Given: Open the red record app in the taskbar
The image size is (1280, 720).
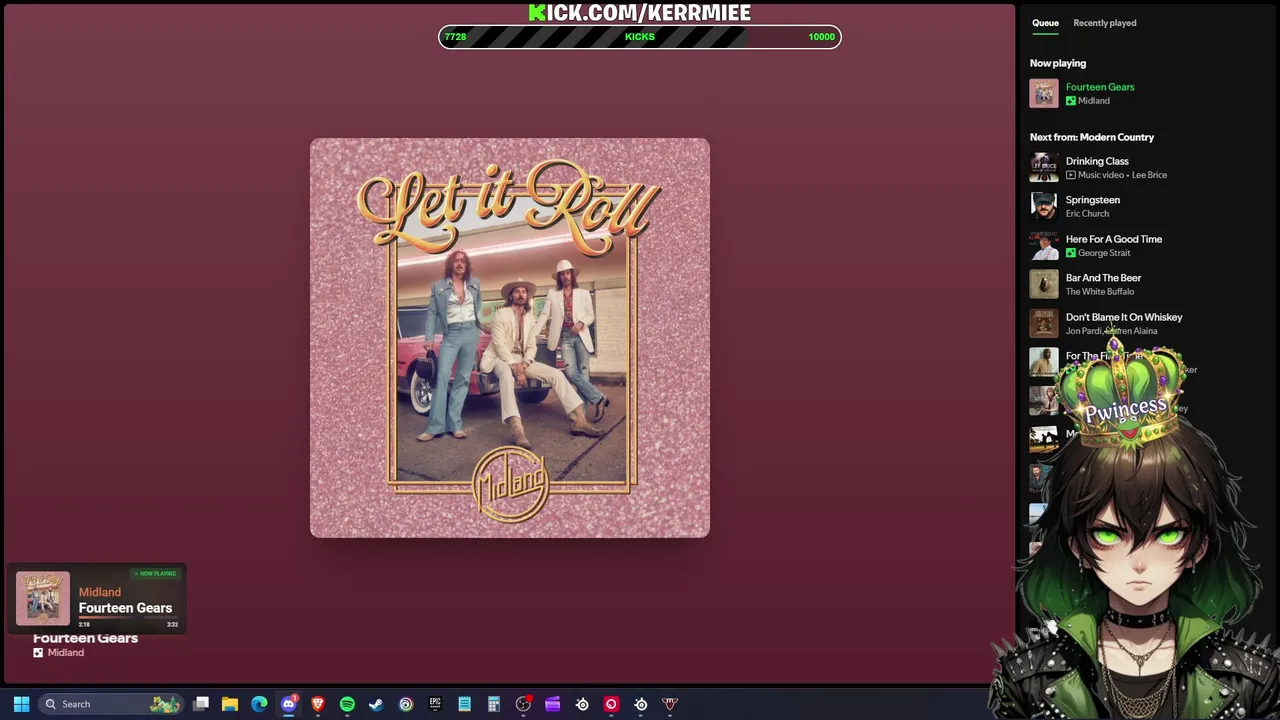Looking at the screenshot, I should (x=611, y=704).
